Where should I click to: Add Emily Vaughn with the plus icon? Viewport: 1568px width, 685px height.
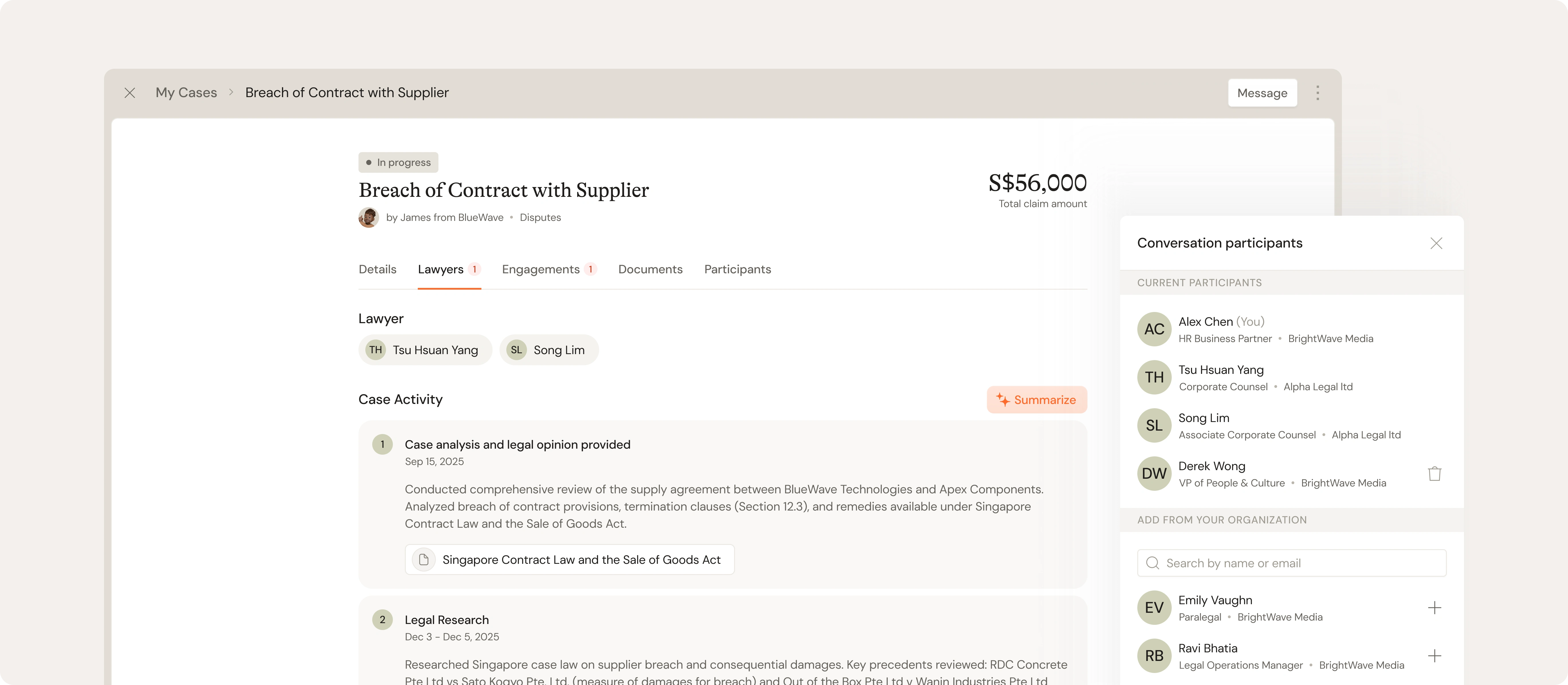point(1434,608)
